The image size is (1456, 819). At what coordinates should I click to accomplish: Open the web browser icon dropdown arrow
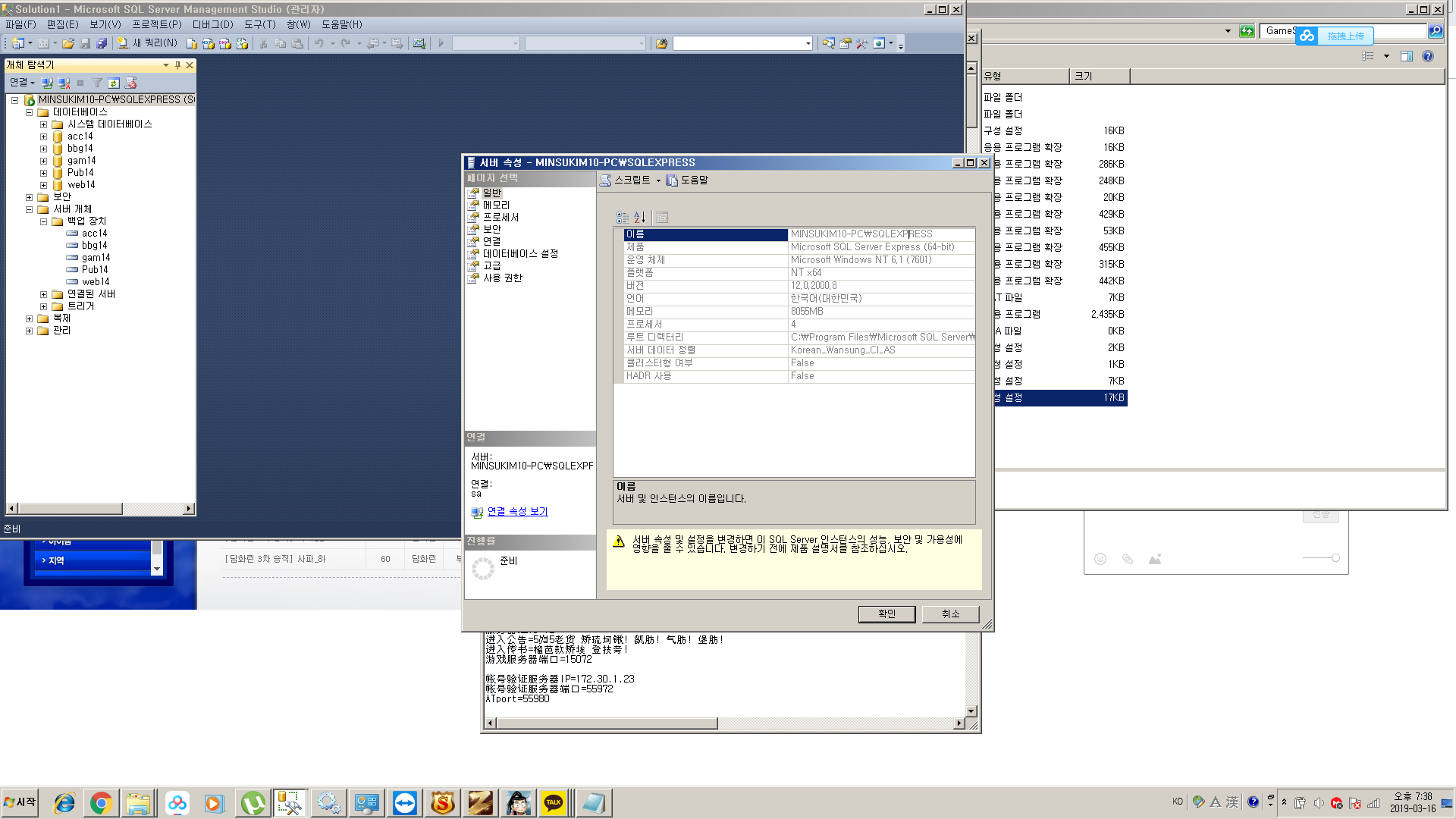(x=891, y=43)
